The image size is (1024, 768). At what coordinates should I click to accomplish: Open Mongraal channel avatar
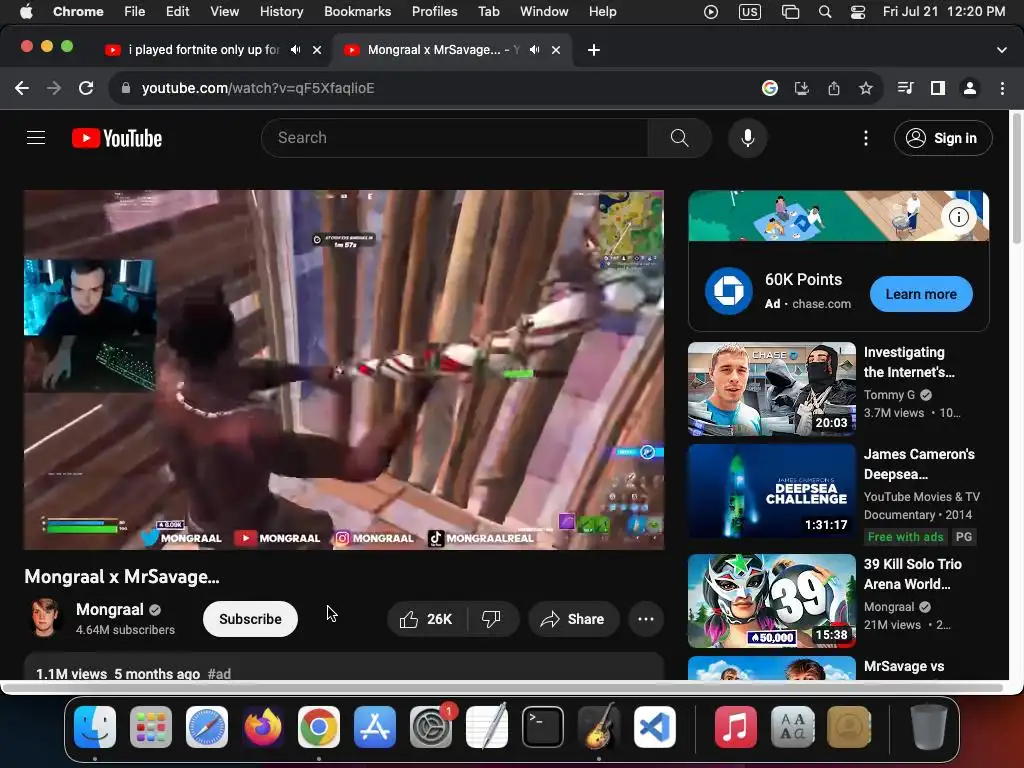pos(44,618)
